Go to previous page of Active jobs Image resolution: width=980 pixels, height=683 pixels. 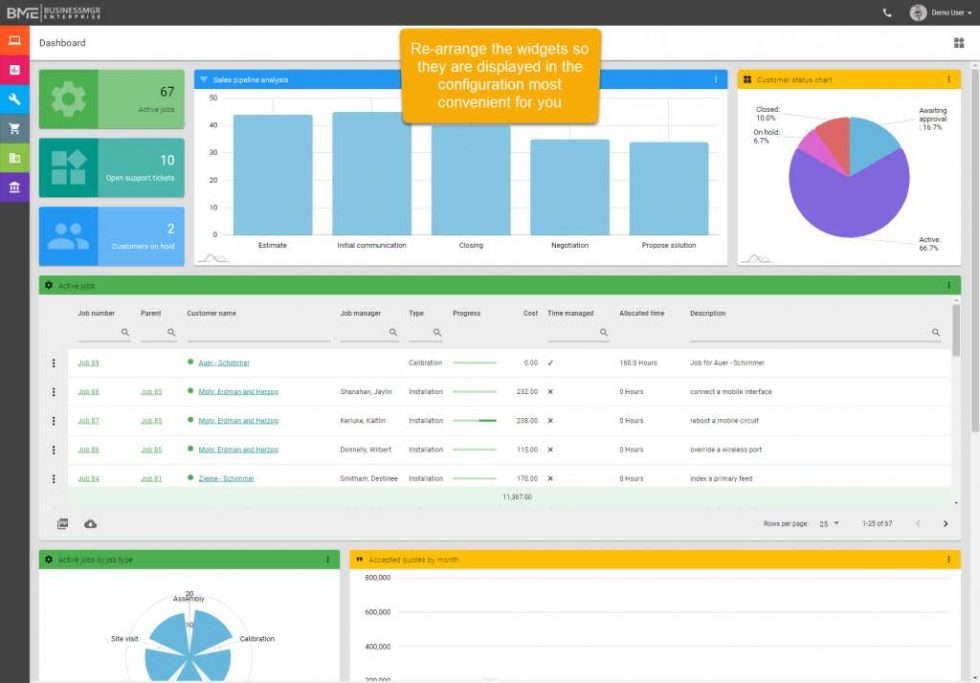[x=918, y=524]
